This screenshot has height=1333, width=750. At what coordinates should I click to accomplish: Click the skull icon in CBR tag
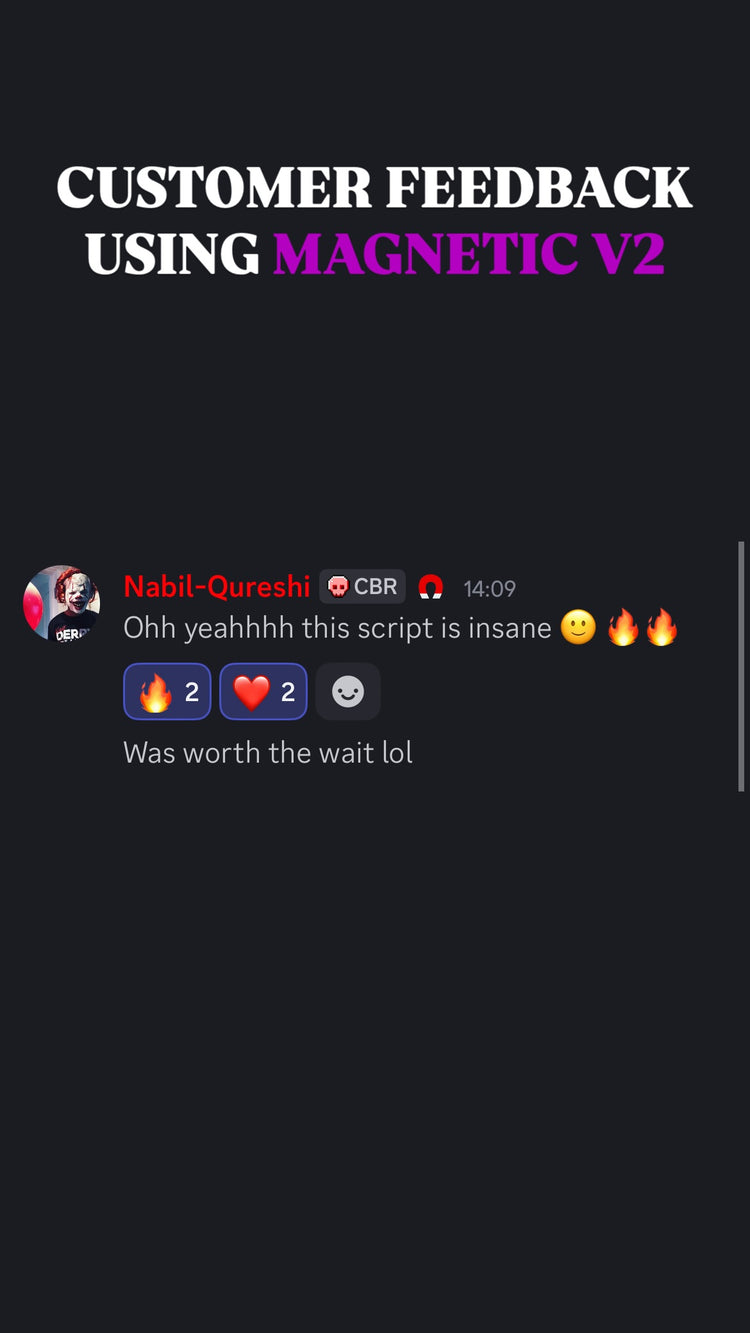338,587
